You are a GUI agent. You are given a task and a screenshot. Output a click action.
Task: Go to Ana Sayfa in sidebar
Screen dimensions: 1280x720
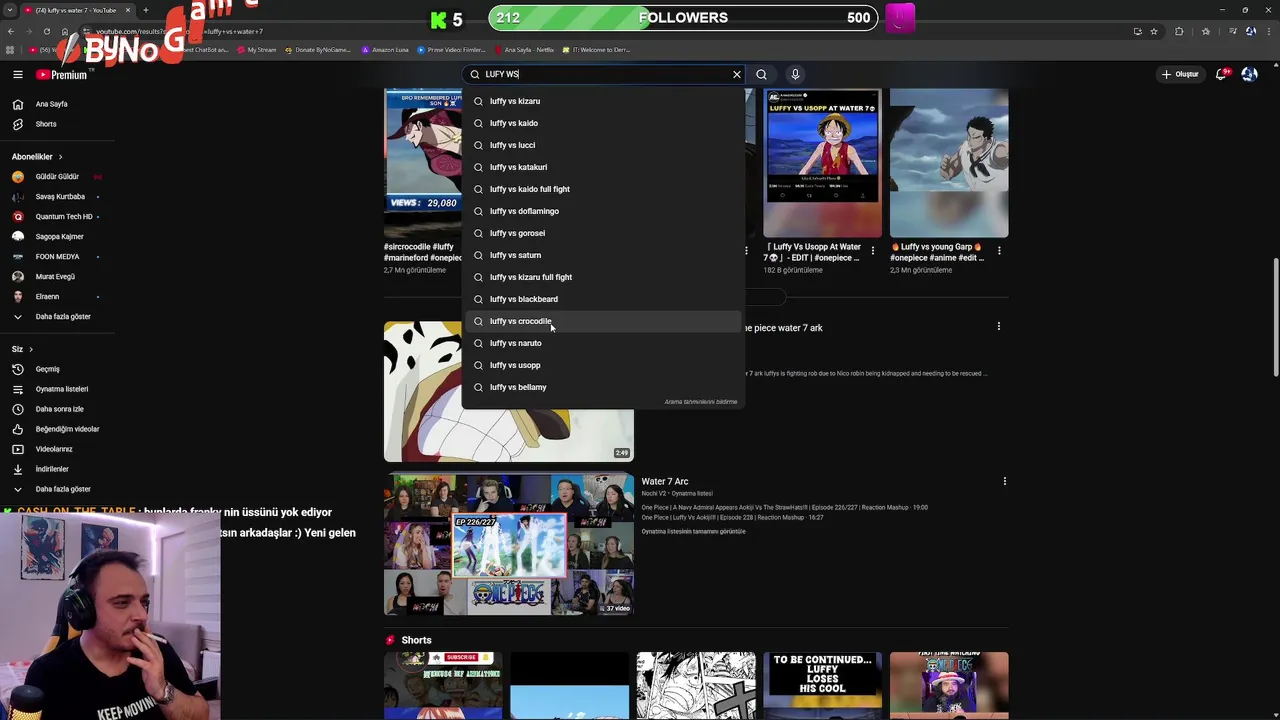[51, 104]
